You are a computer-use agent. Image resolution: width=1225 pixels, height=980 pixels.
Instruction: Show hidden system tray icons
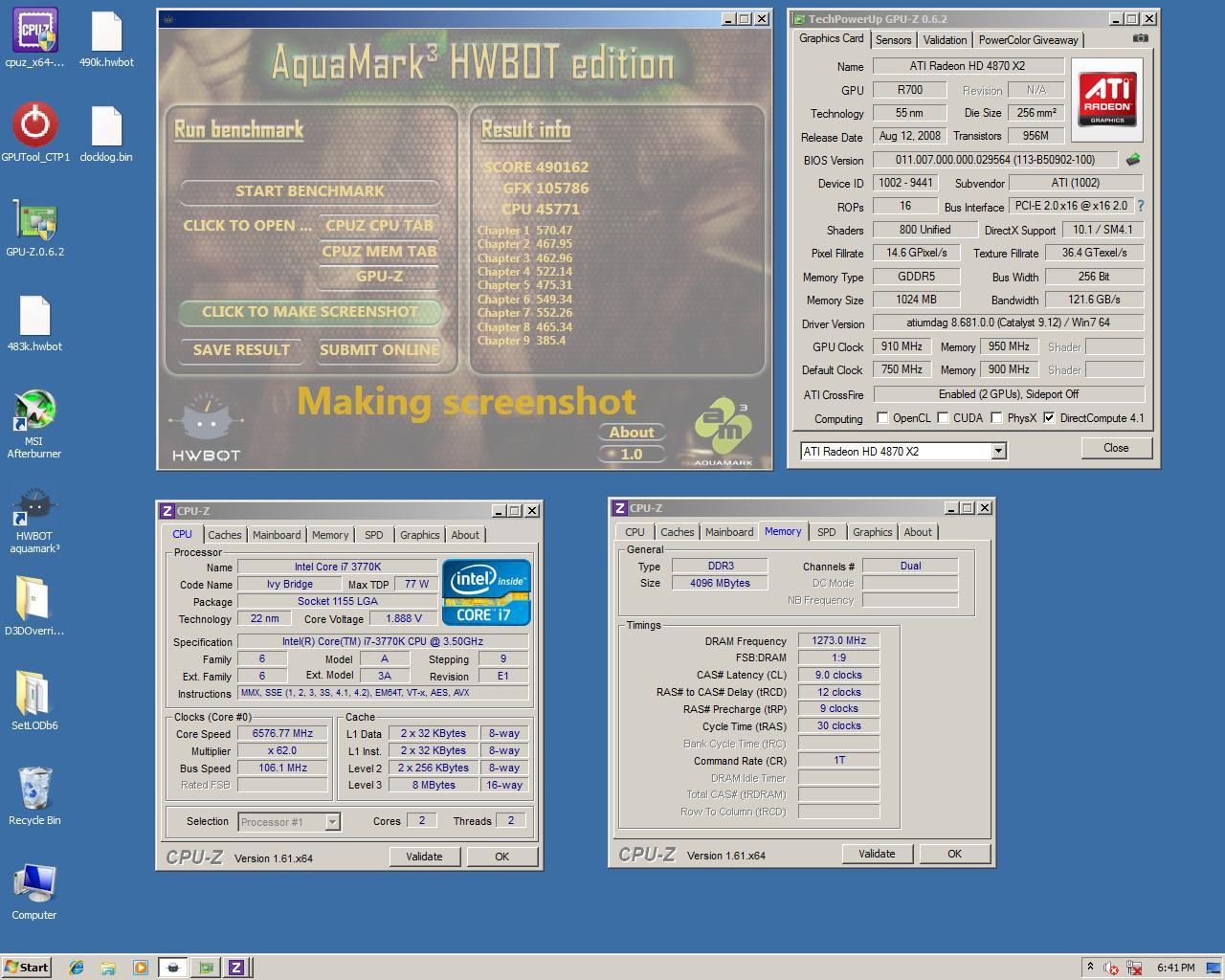click(1089, 967)
